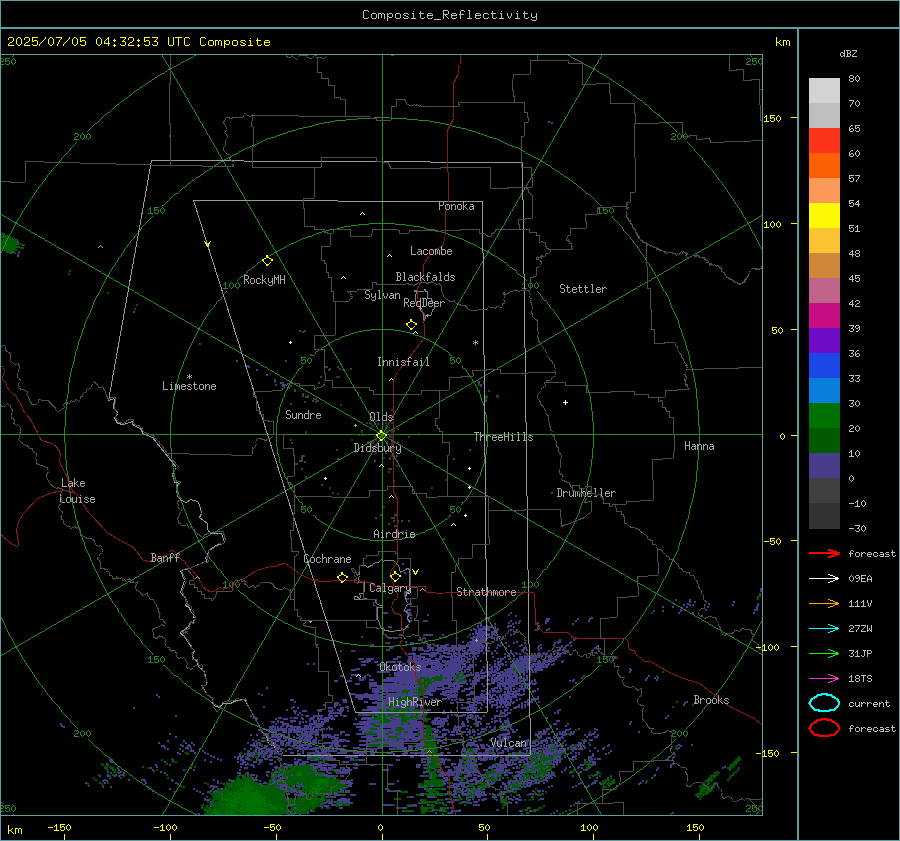This screenshot has height=841, width=900.
Task: Click the yellow diamond marker above Calgary
Action: pos(395,576)
